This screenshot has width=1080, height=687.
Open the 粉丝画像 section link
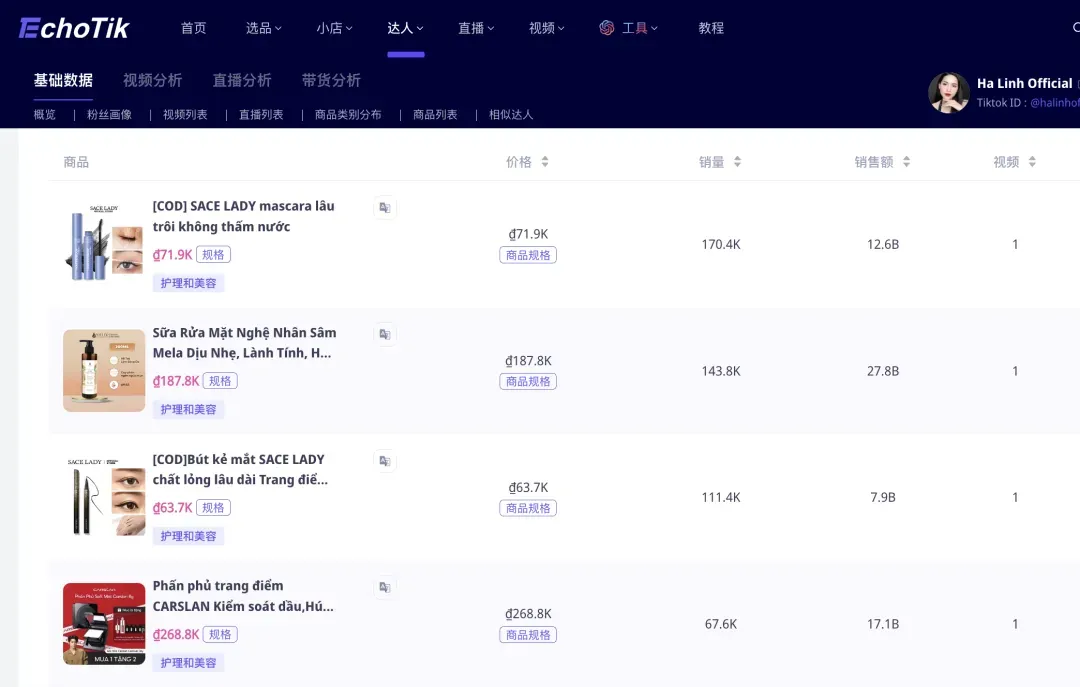coord(109,115)
